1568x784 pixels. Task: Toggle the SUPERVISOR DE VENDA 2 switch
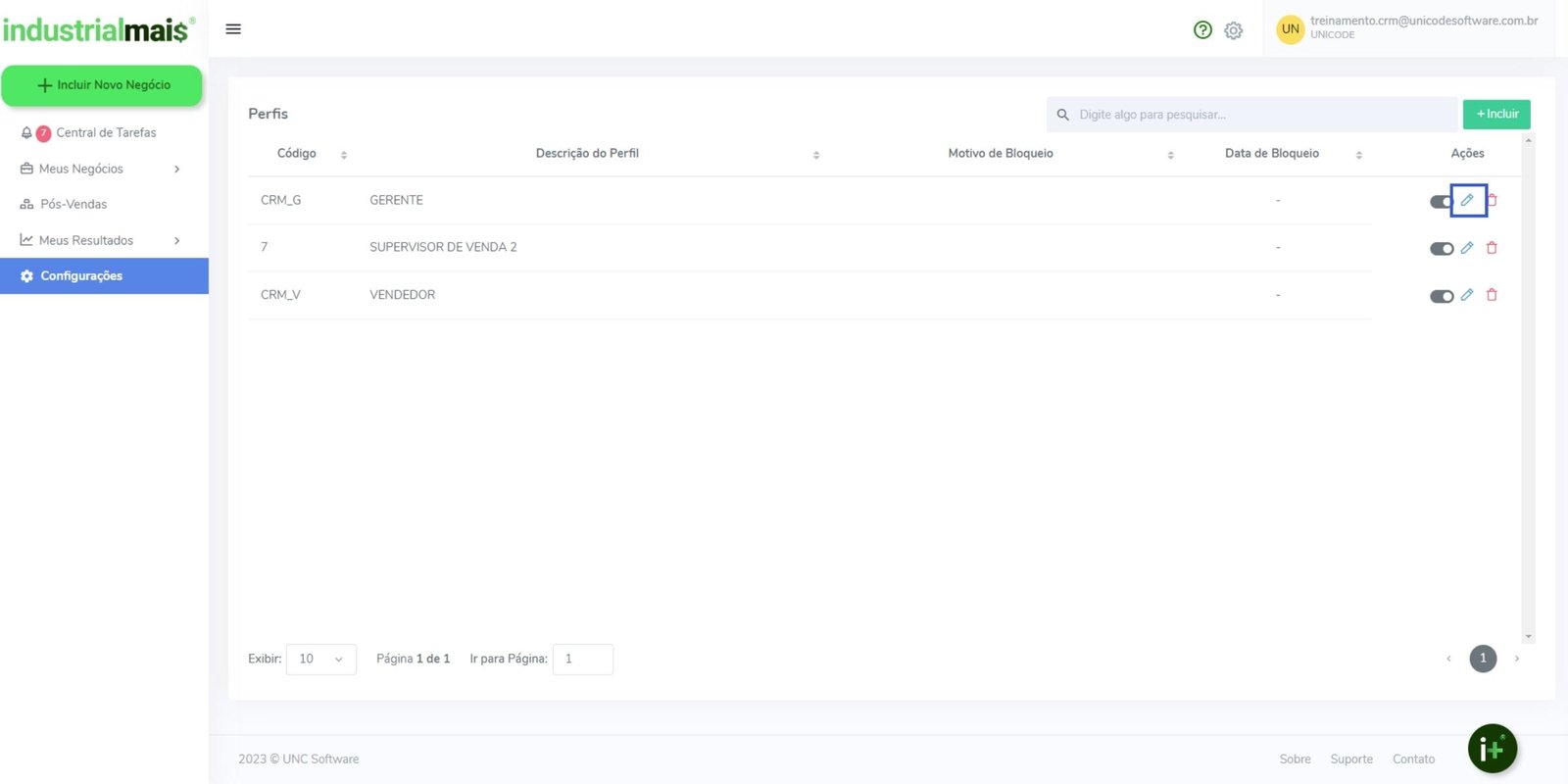(x=1441, y=249)
